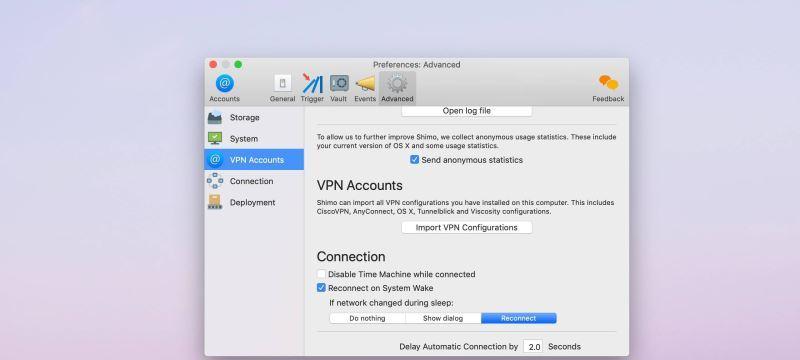Choose the Show dialog segment
Viewport: 800px width, 360px height.
[443, 318]
